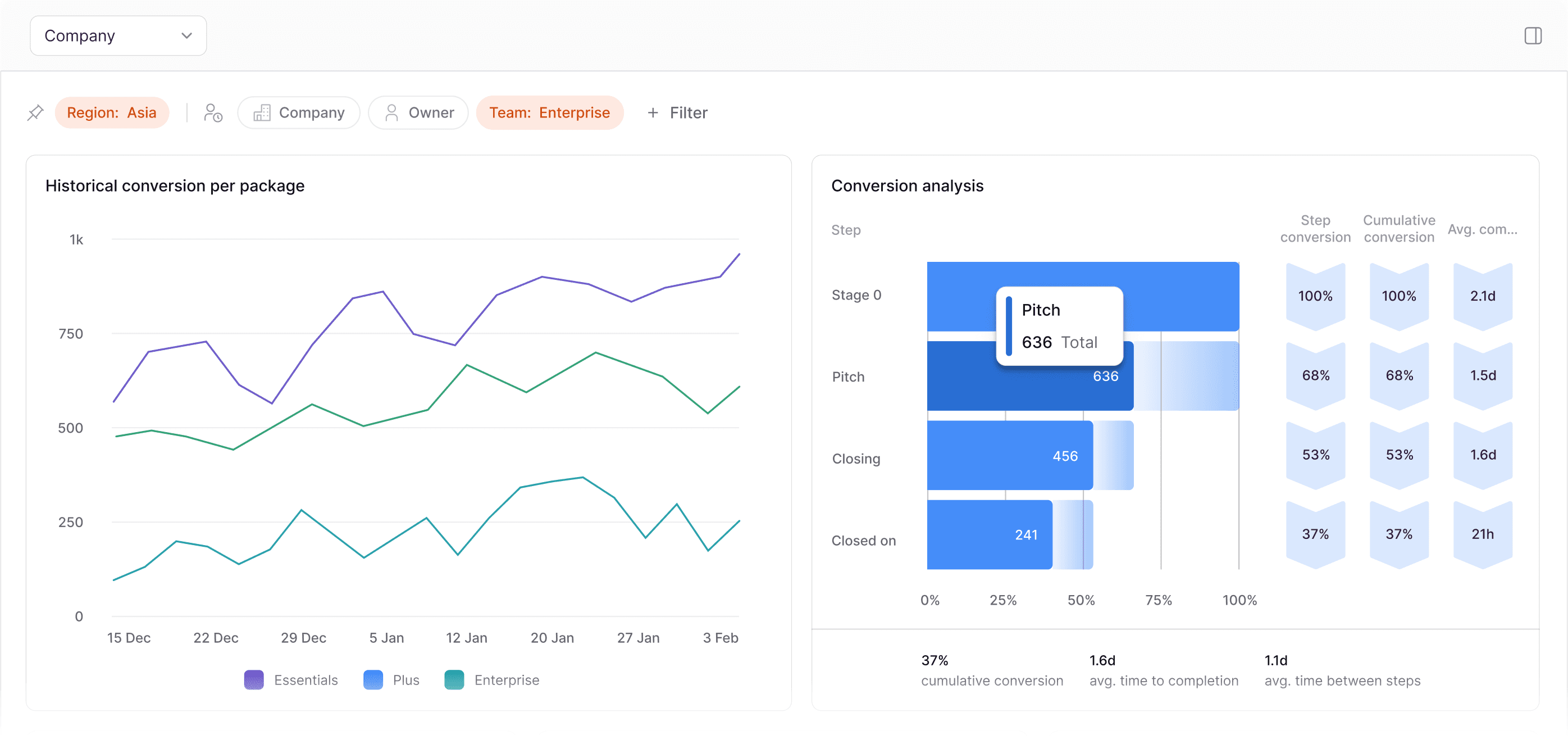Click the Stage 0 step conversion 100% badge

[x=1315, y=296]
